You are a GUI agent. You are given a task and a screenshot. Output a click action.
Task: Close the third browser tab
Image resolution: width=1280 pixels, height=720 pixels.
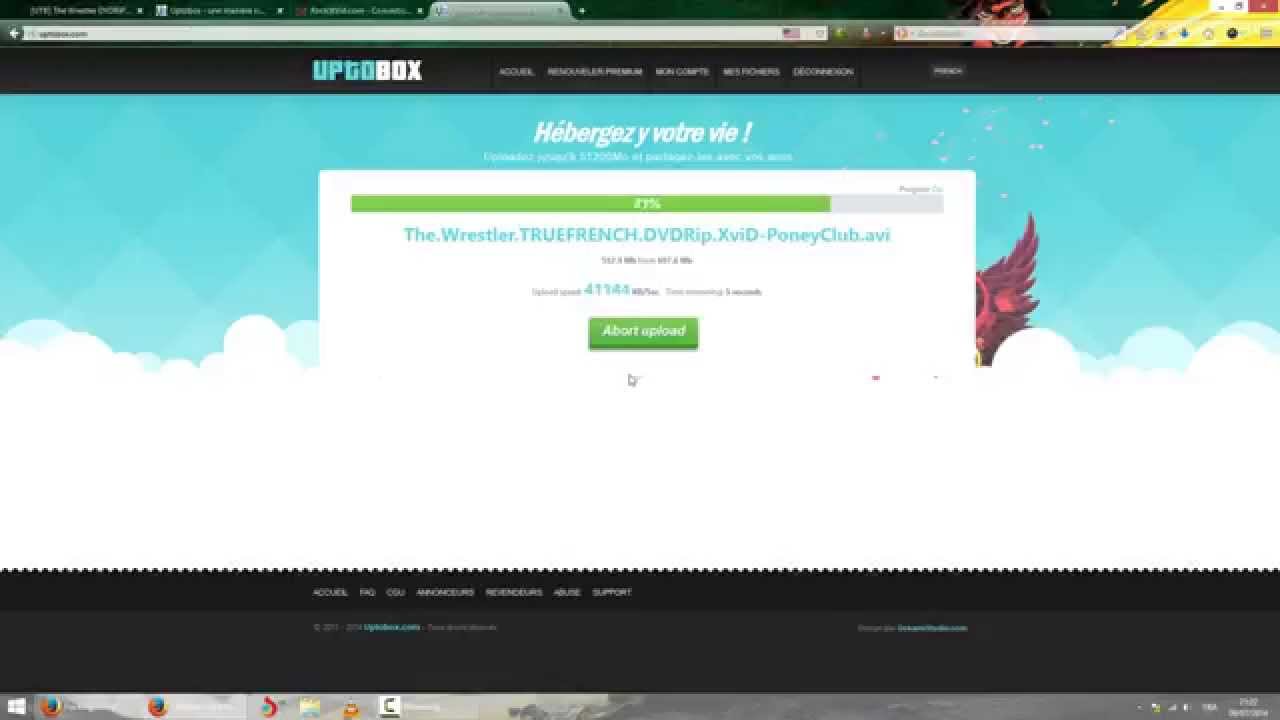coord(419,10)
